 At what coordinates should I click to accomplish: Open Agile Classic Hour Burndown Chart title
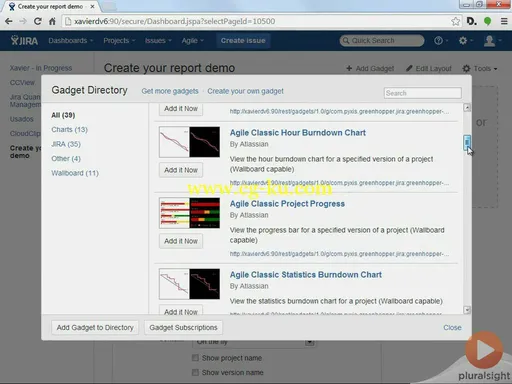click(x=298, y=133)
